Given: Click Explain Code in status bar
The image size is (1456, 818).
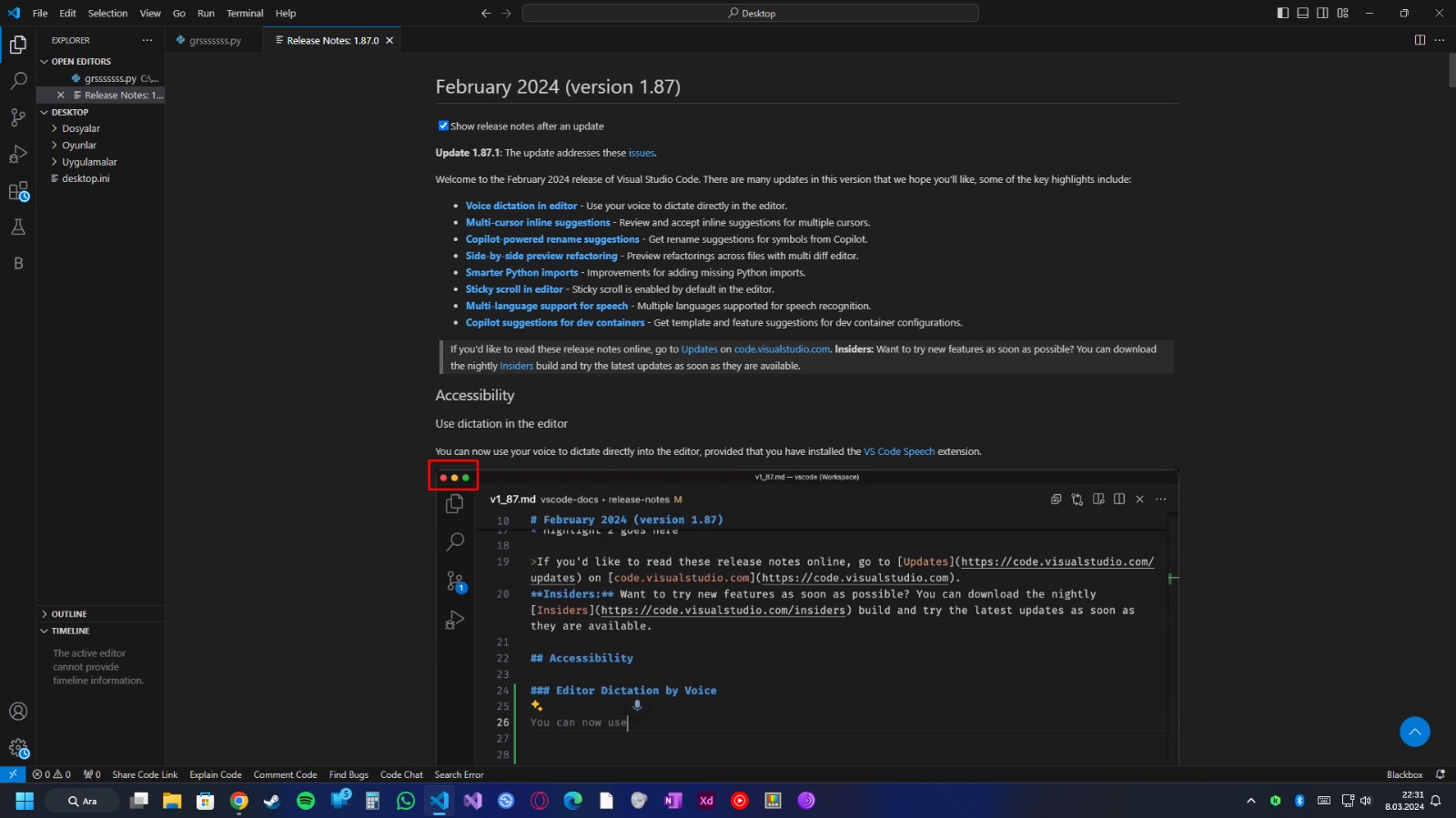Looking at the screenshot, I should click(x=216, y=774).
